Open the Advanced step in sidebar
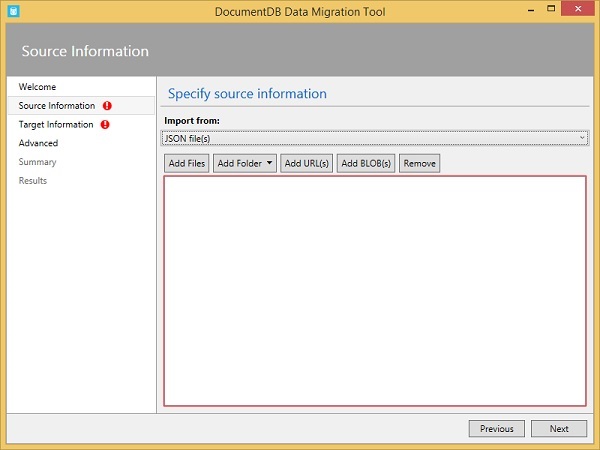The image size is (600, 450). click(x=39, y=143)
